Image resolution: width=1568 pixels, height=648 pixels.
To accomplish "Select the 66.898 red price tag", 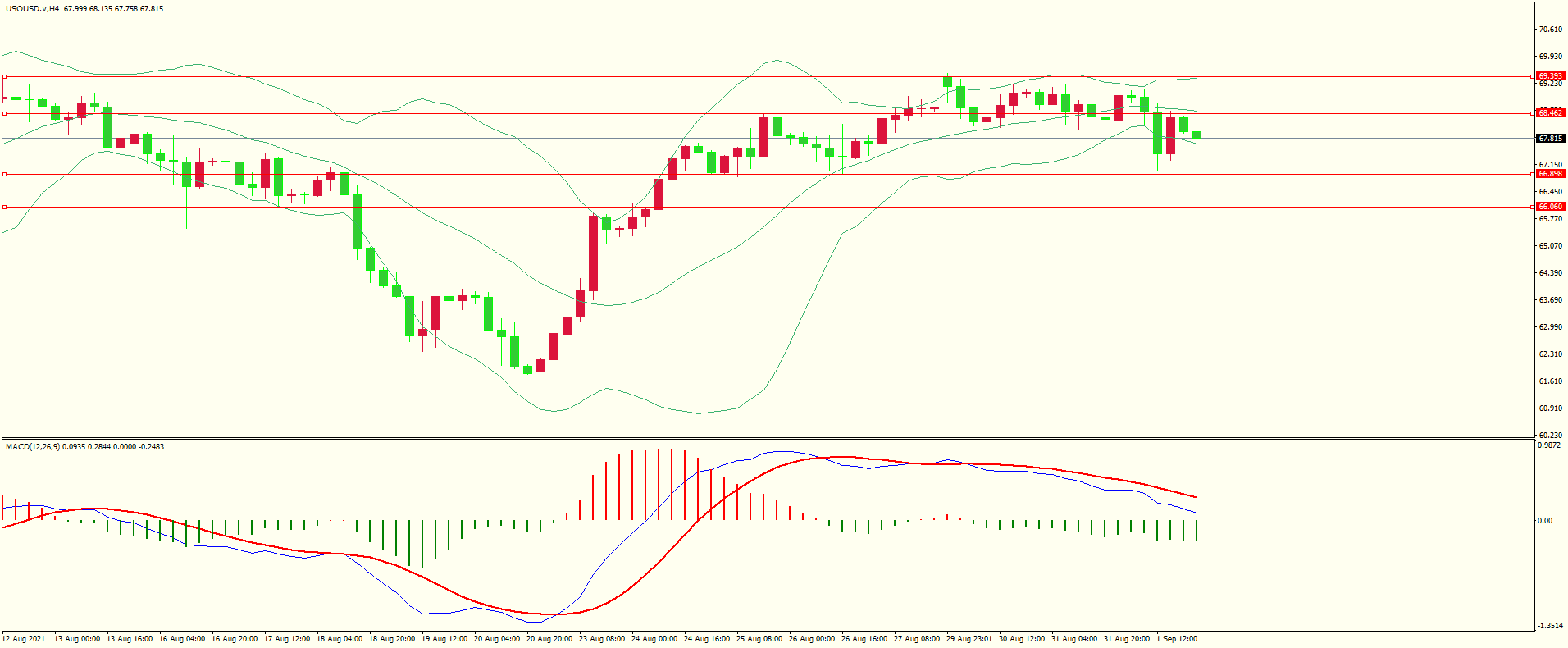I will click(x=1550, y=174).
